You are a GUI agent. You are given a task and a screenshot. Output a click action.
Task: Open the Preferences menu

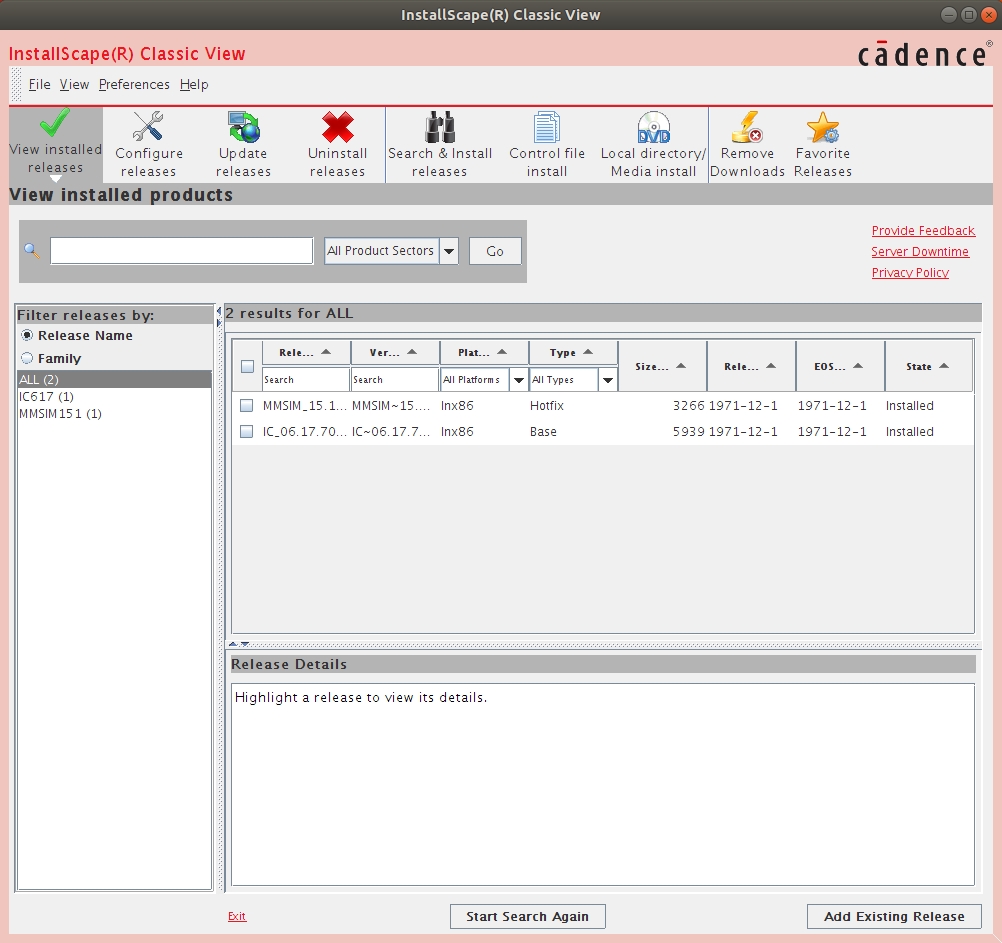[x=134, y=84]
